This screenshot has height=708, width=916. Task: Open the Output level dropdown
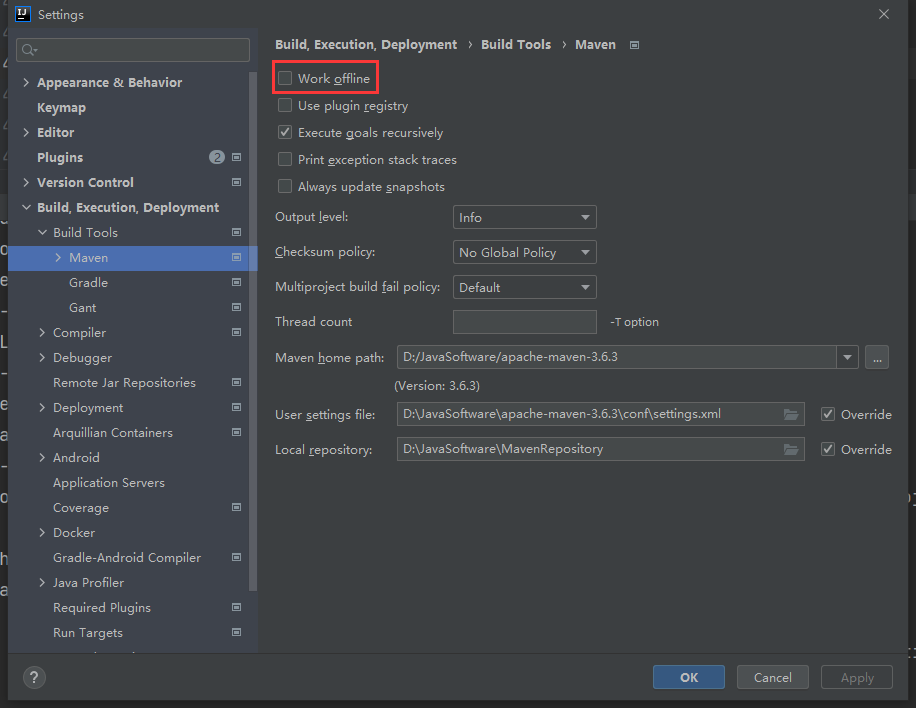click(x=525, y=217)
